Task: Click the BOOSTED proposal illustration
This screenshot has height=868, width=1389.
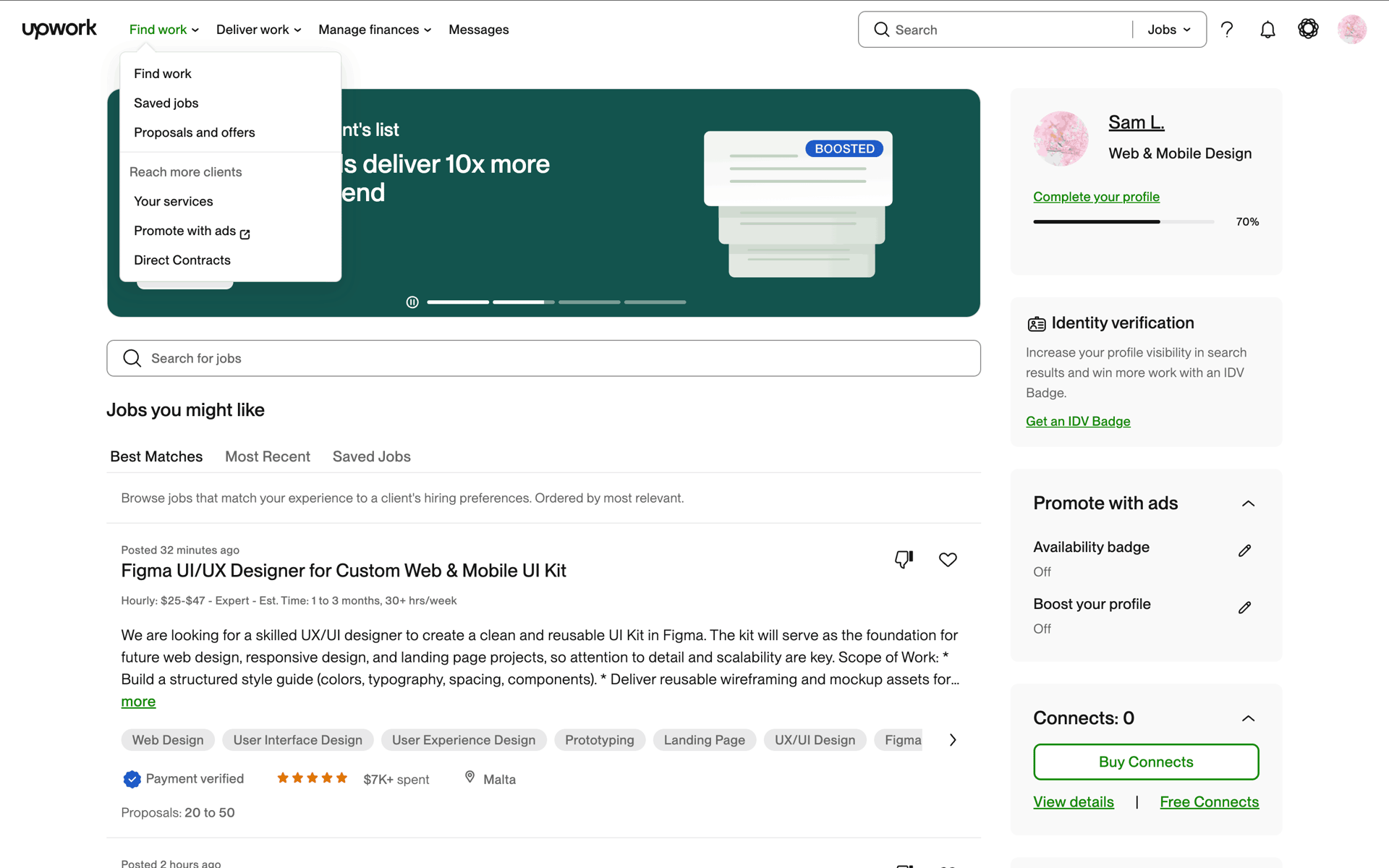Action: tap(798, 204)
